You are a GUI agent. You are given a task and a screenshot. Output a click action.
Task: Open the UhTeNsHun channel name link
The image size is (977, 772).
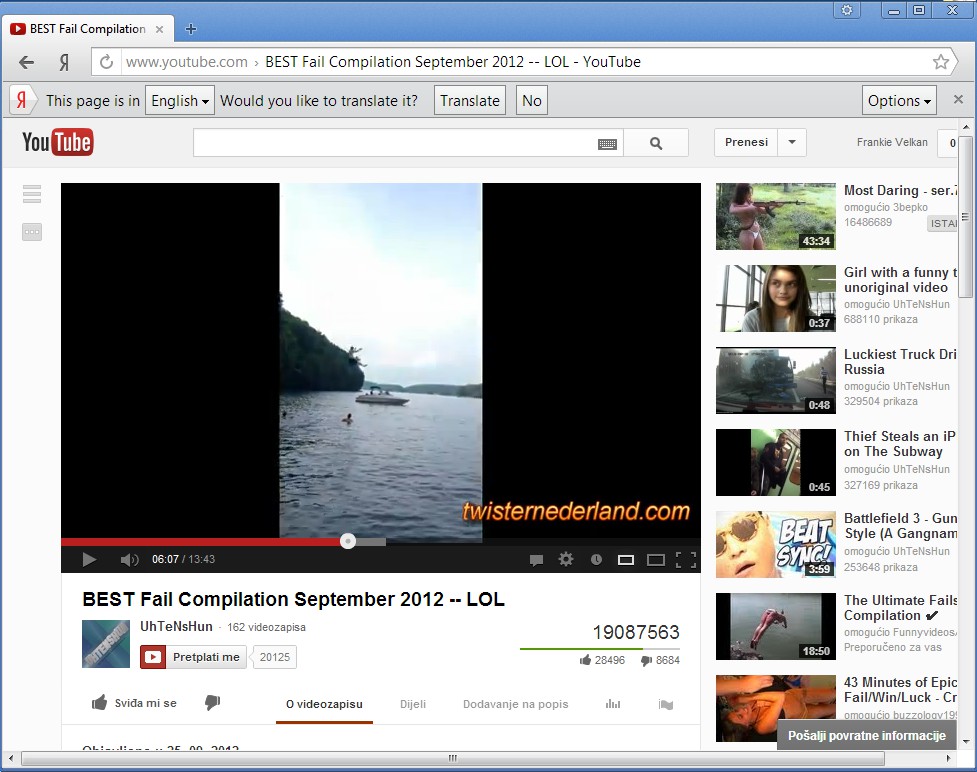tap(176, 626)
